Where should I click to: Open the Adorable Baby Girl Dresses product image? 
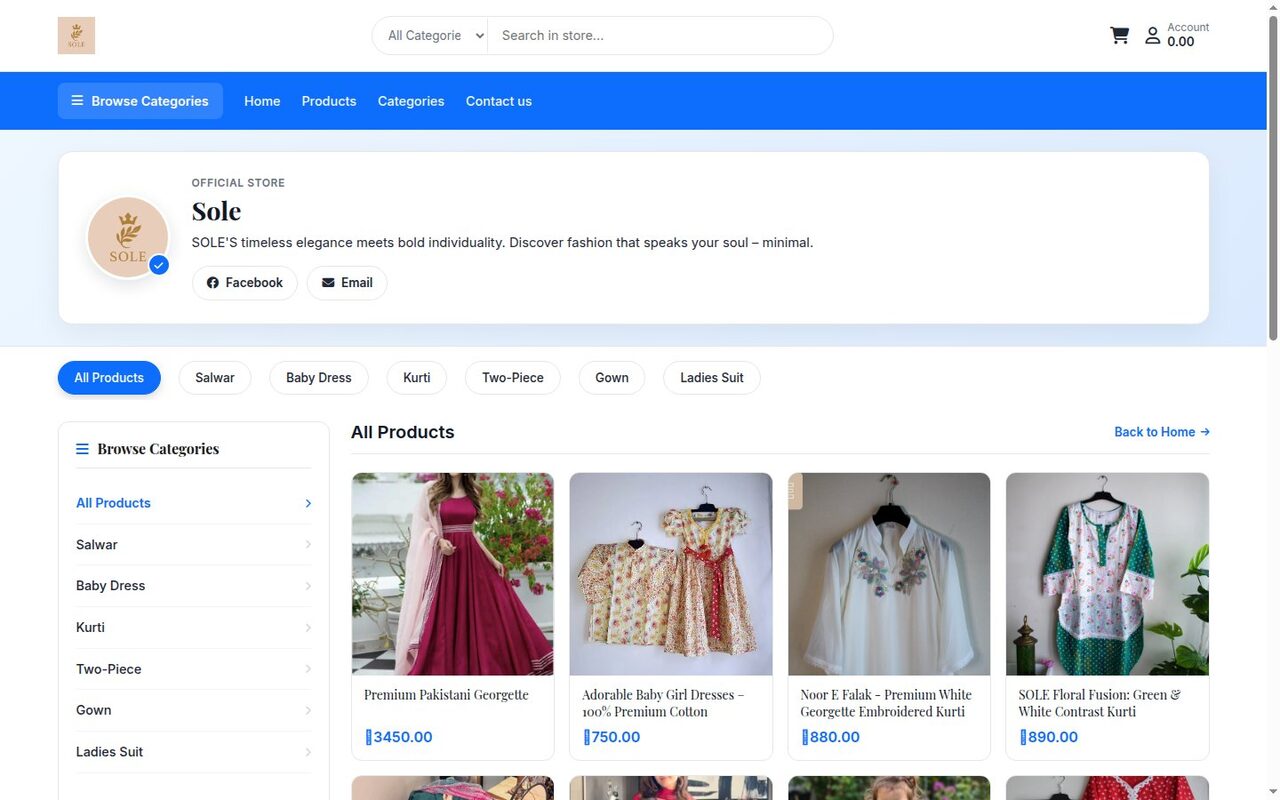pos(671,574)
